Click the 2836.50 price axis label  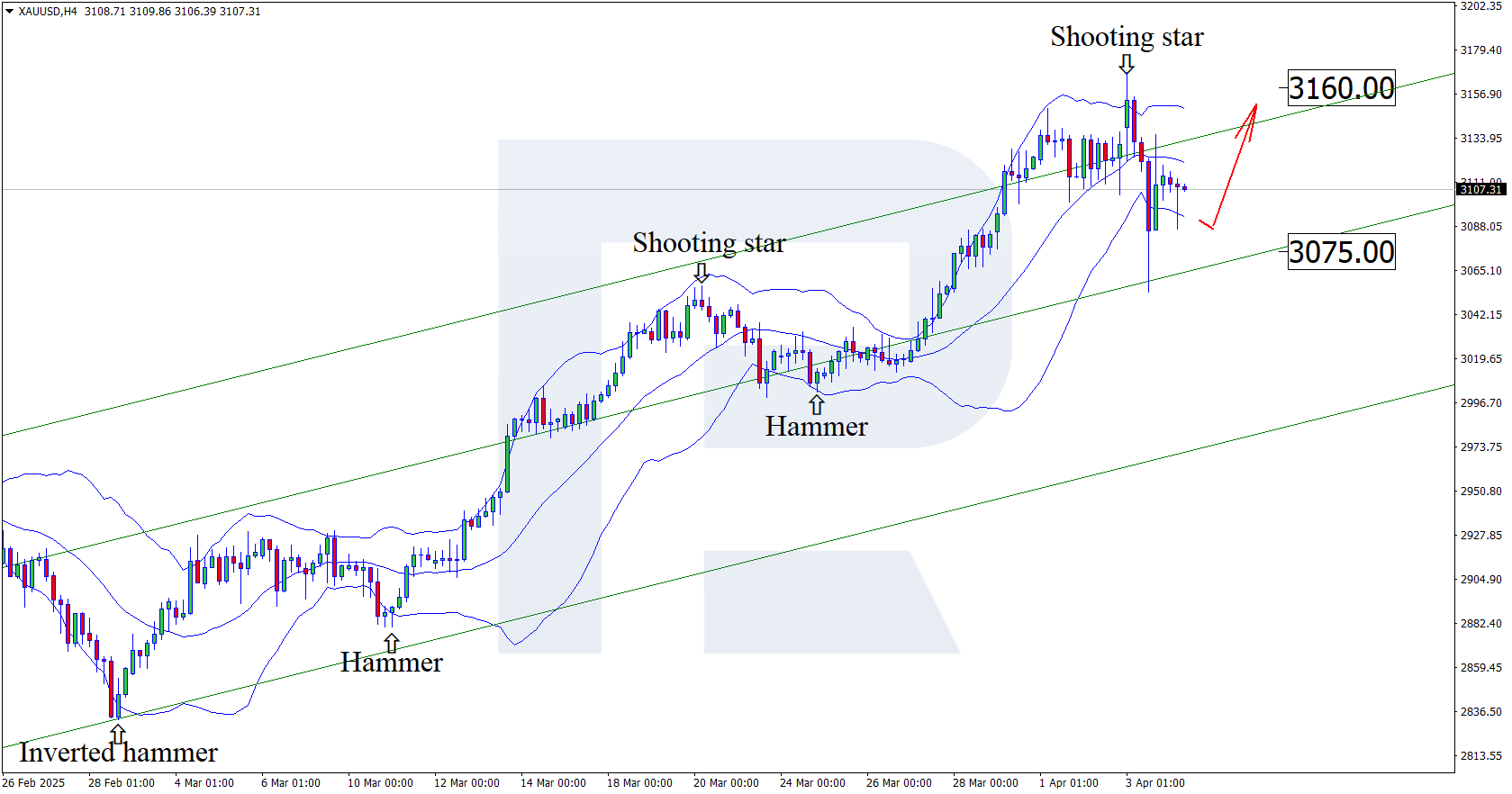click(x=1481, y=712)
